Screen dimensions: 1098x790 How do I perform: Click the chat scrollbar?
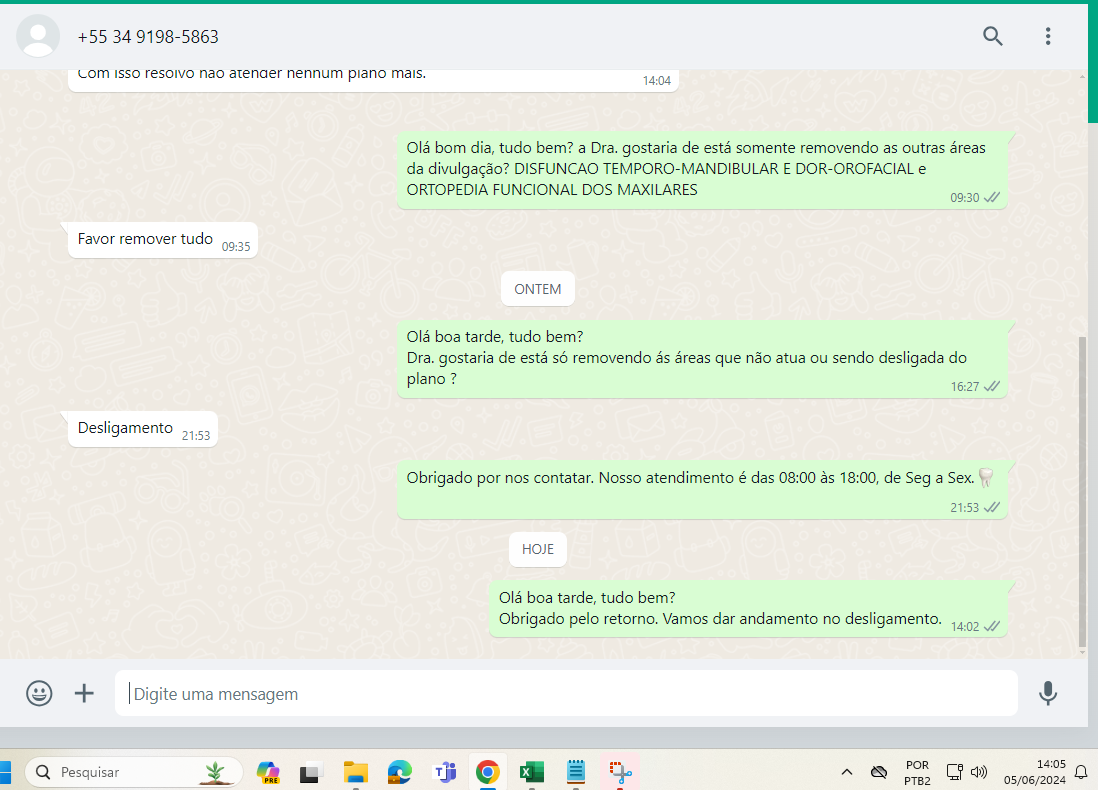coord(1081,490)
